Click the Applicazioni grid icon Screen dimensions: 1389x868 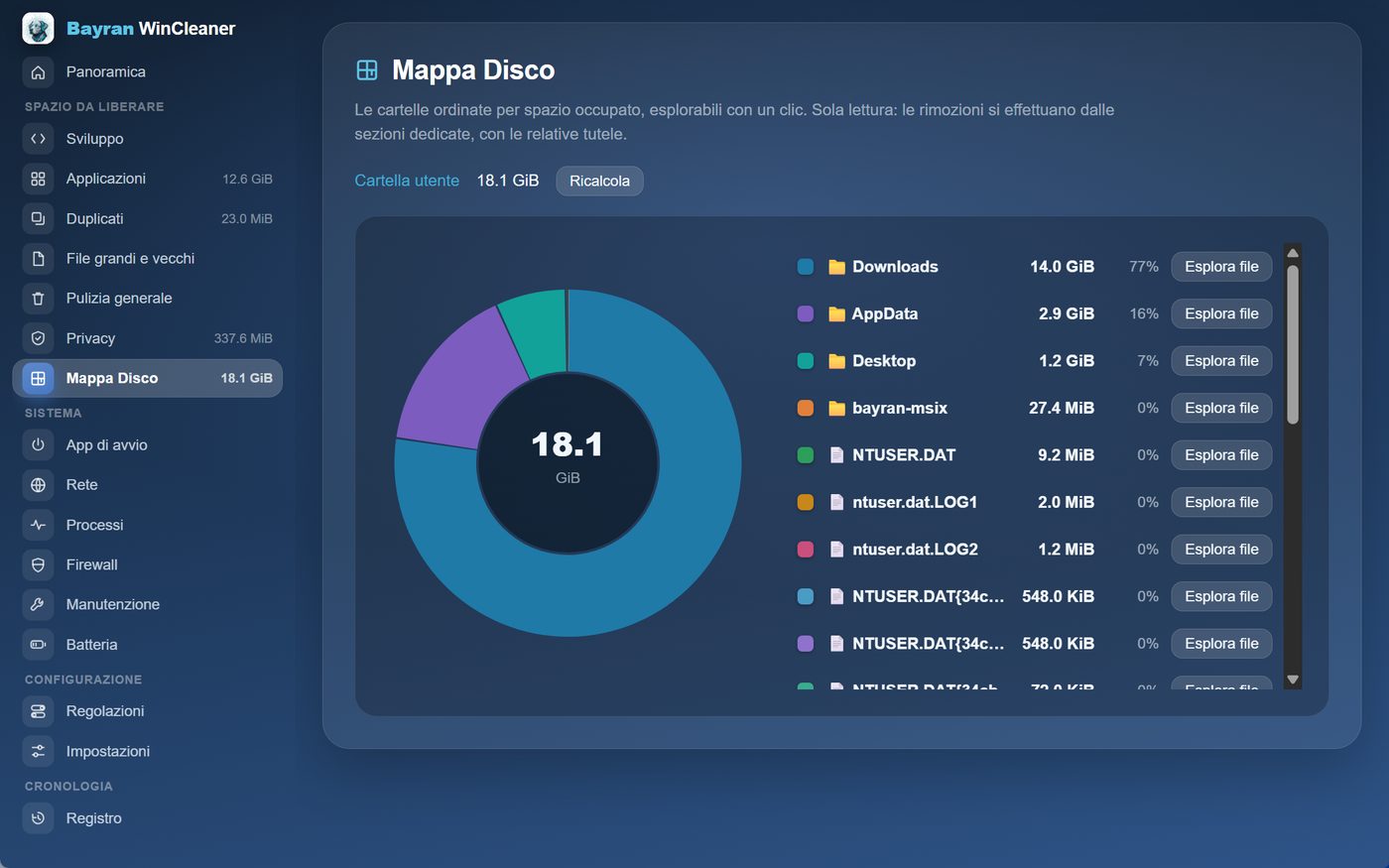click(38, 179)
